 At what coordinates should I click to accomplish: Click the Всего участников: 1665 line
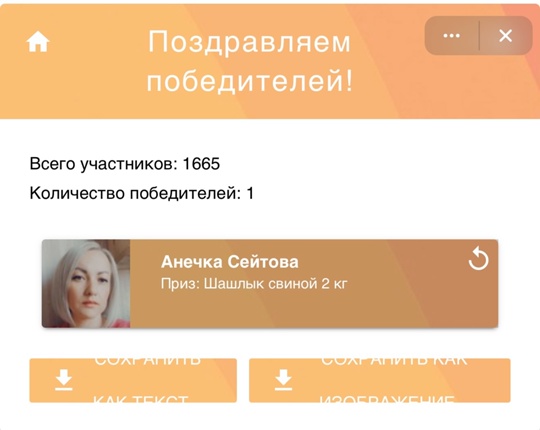click(x=125, y=164)
